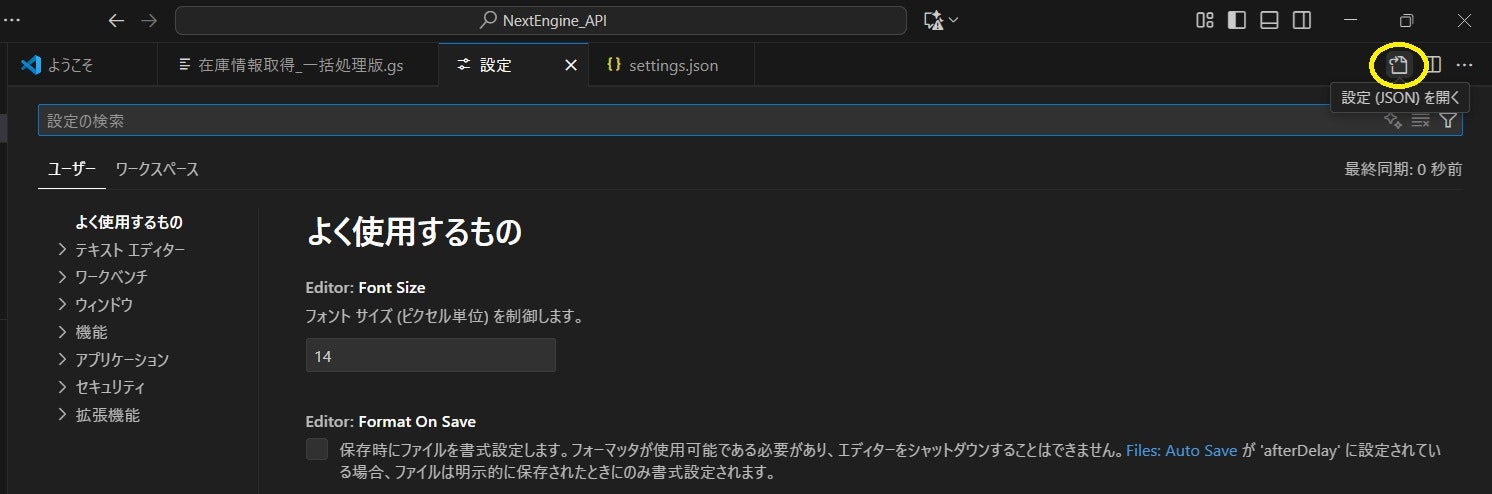Image resolution: width=1492 pixels, height=494 pixels.
Task: Open the Files: Auto Save link
Action: (x=1182, y=450)
